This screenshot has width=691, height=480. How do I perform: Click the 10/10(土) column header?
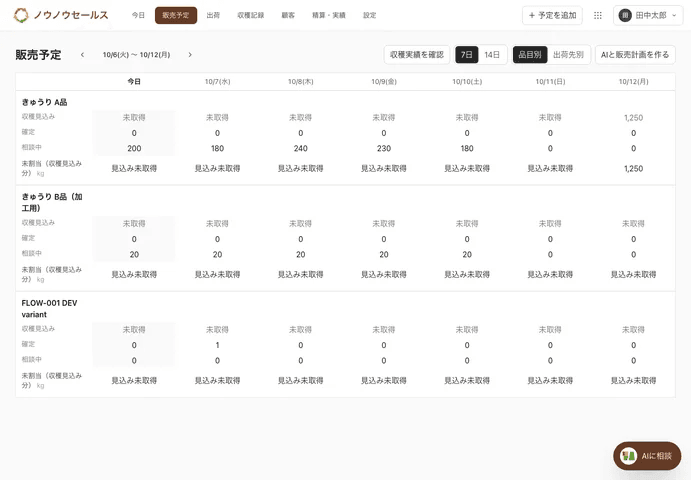467,82
